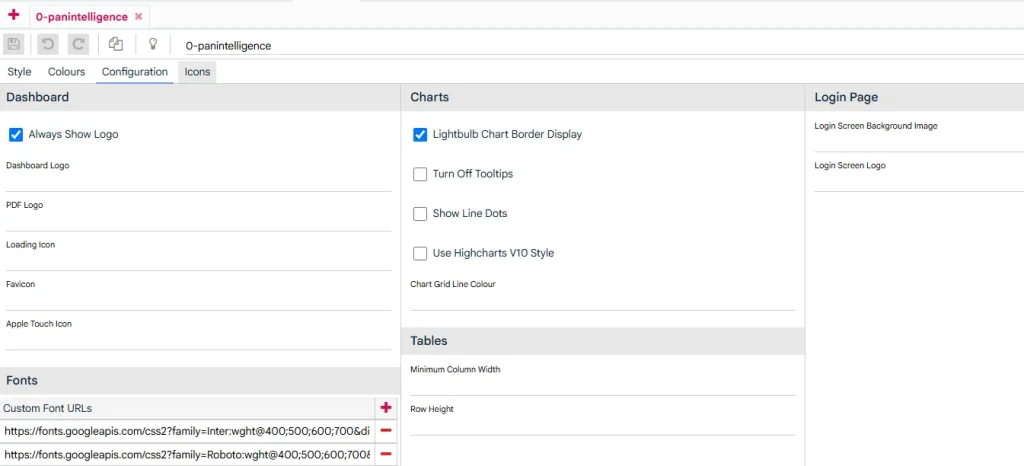This screenshot has height=466, width=1024.
Task: Click the lightbulb toolbar icon
Action: pyautogui.click(x=153, y=44)
